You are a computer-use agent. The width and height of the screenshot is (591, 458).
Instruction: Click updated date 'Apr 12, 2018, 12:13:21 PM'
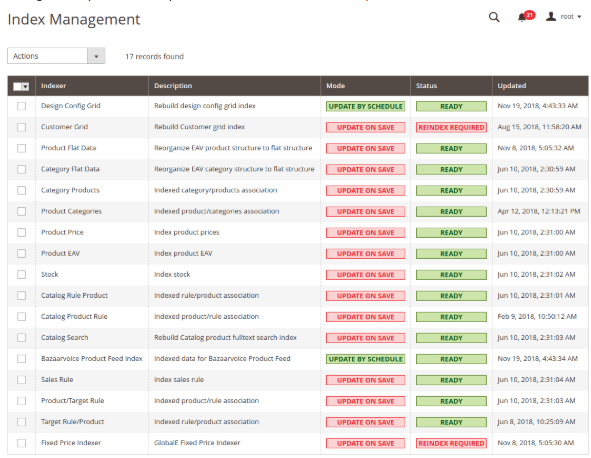(539, 211)
